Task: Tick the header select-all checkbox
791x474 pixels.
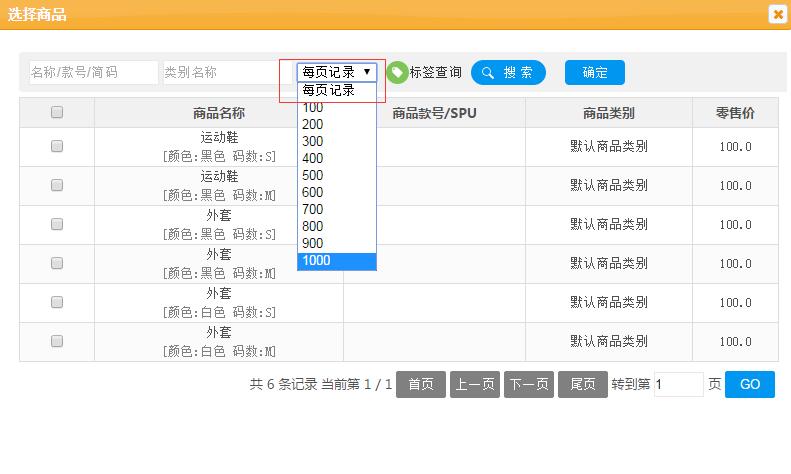Action: [x=57, y=112]
